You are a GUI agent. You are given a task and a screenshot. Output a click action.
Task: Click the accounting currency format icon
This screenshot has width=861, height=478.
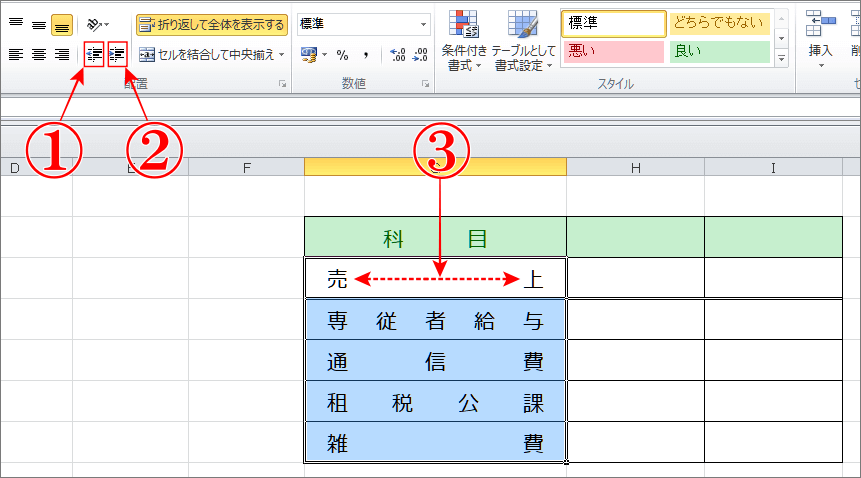[x=309, y=54]
